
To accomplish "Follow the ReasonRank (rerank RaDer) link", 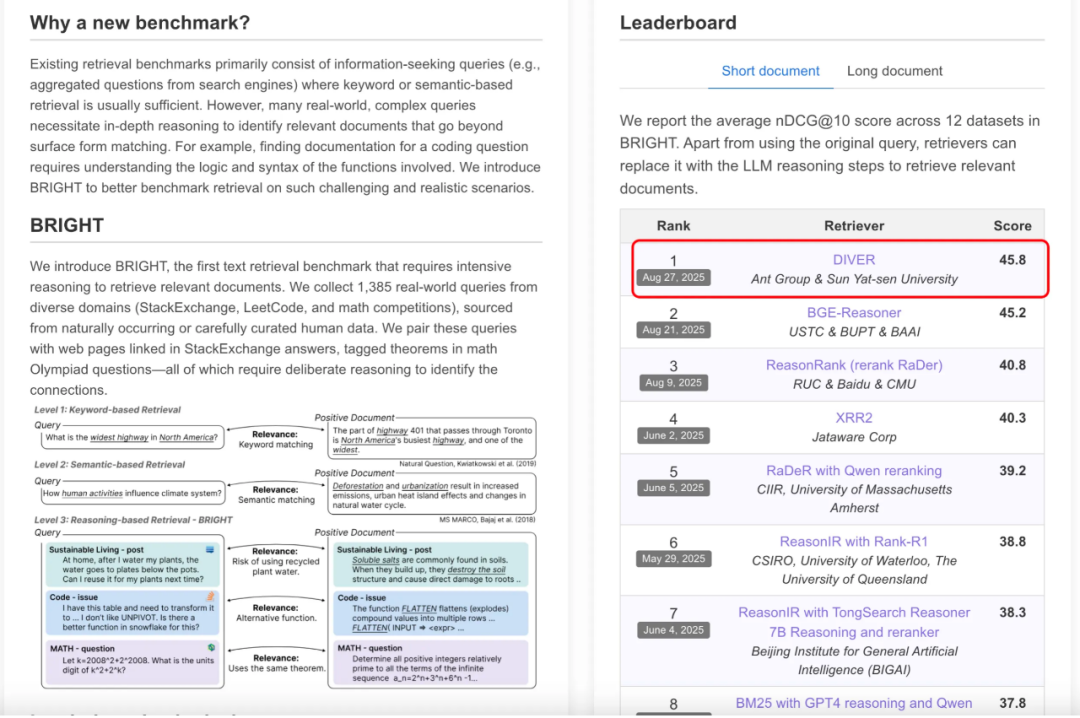I will click(x=853, y=365).
